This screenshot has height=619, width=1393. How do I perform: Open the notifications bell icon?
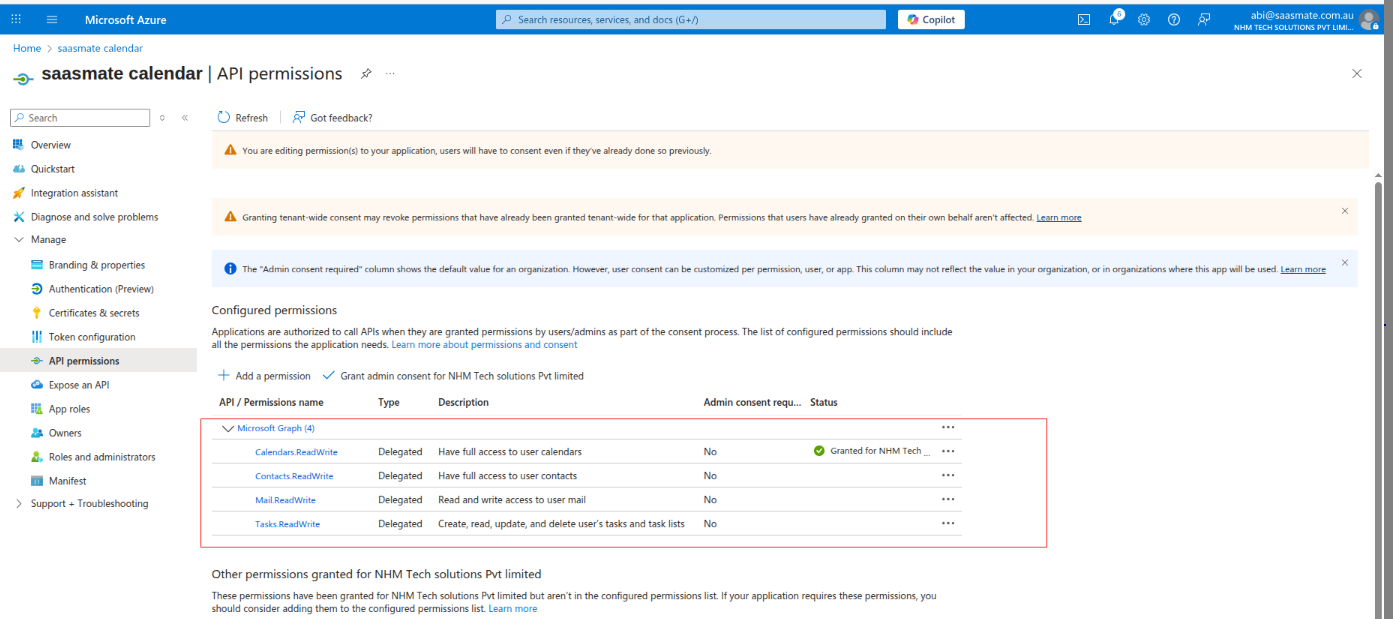point(1114,20)
